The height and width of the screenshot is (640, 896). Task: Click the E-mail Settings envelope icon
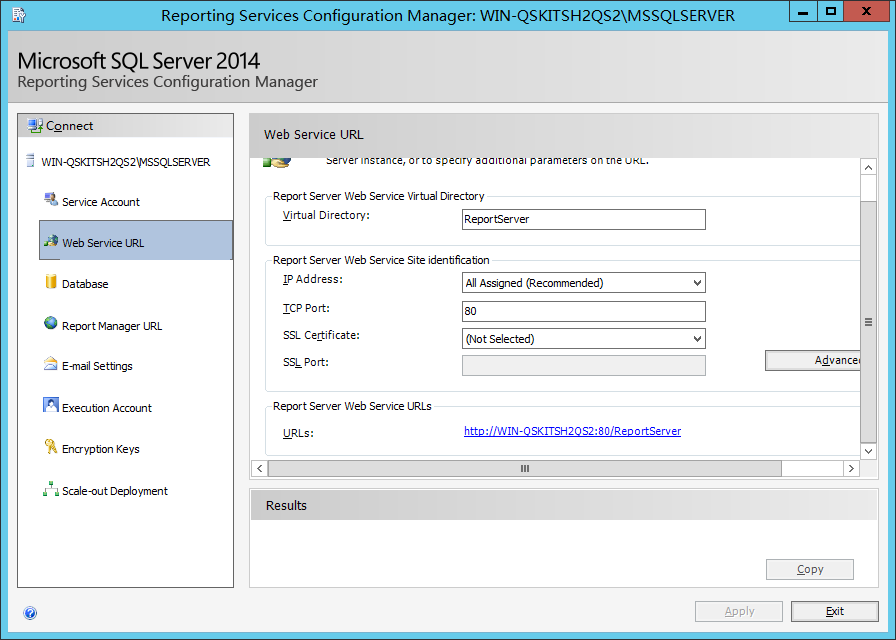point(51,364)
